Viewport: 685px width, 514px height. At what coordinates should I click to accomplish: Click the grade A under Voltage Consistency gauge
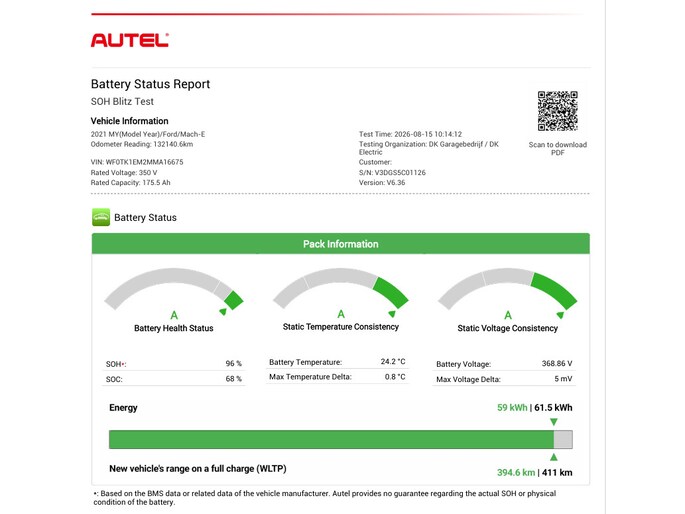pyautogui.click(x=508, y=315)
